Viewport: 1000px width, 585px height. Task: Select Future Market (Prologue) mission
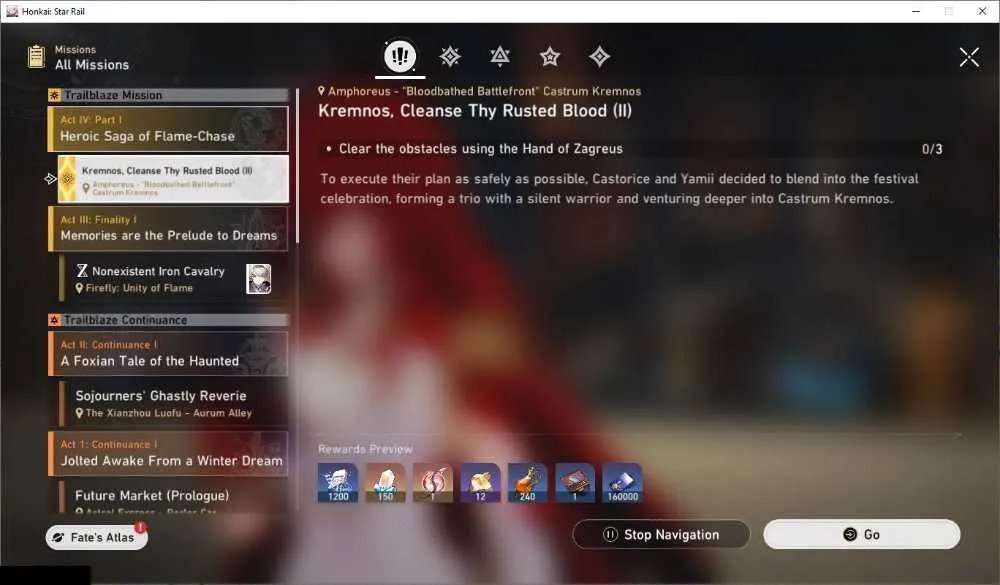tap(173, 498)
